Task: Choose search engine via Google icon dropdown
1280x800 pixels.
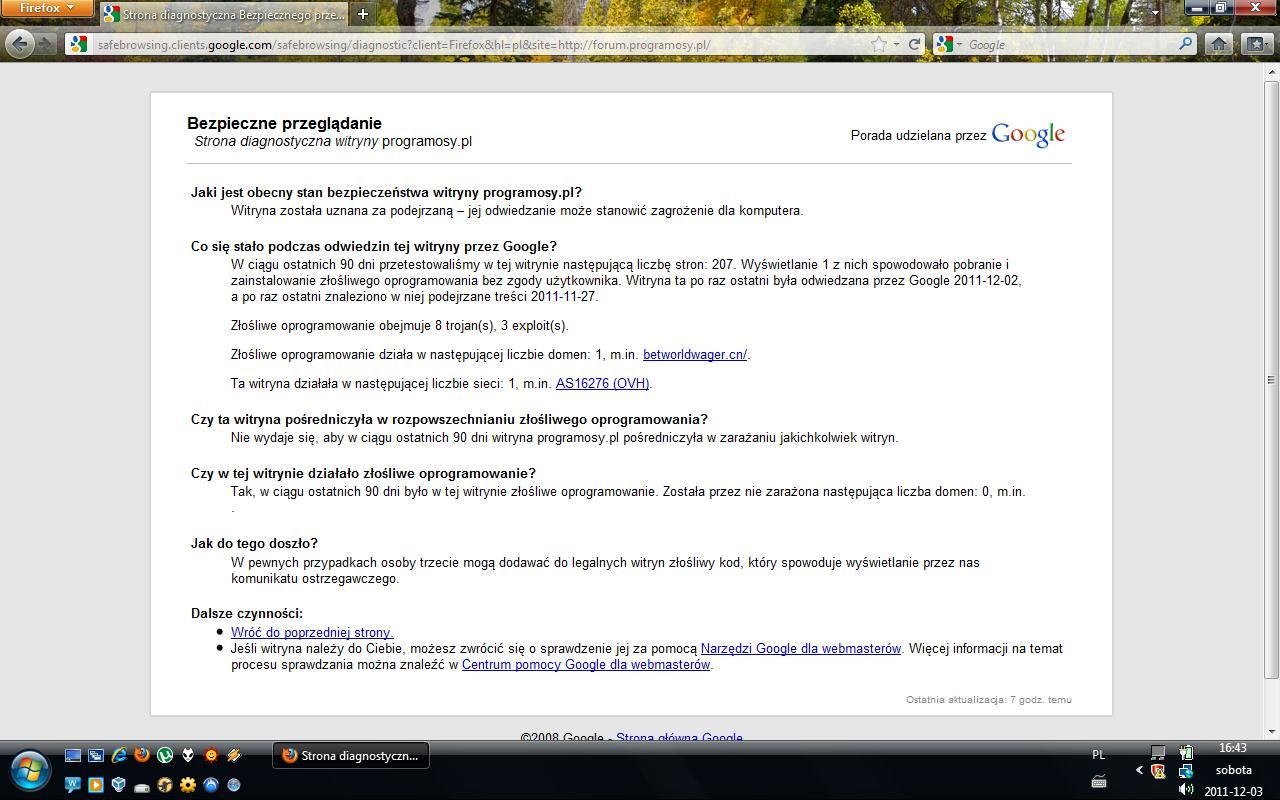Action: [x=948, y=44]
